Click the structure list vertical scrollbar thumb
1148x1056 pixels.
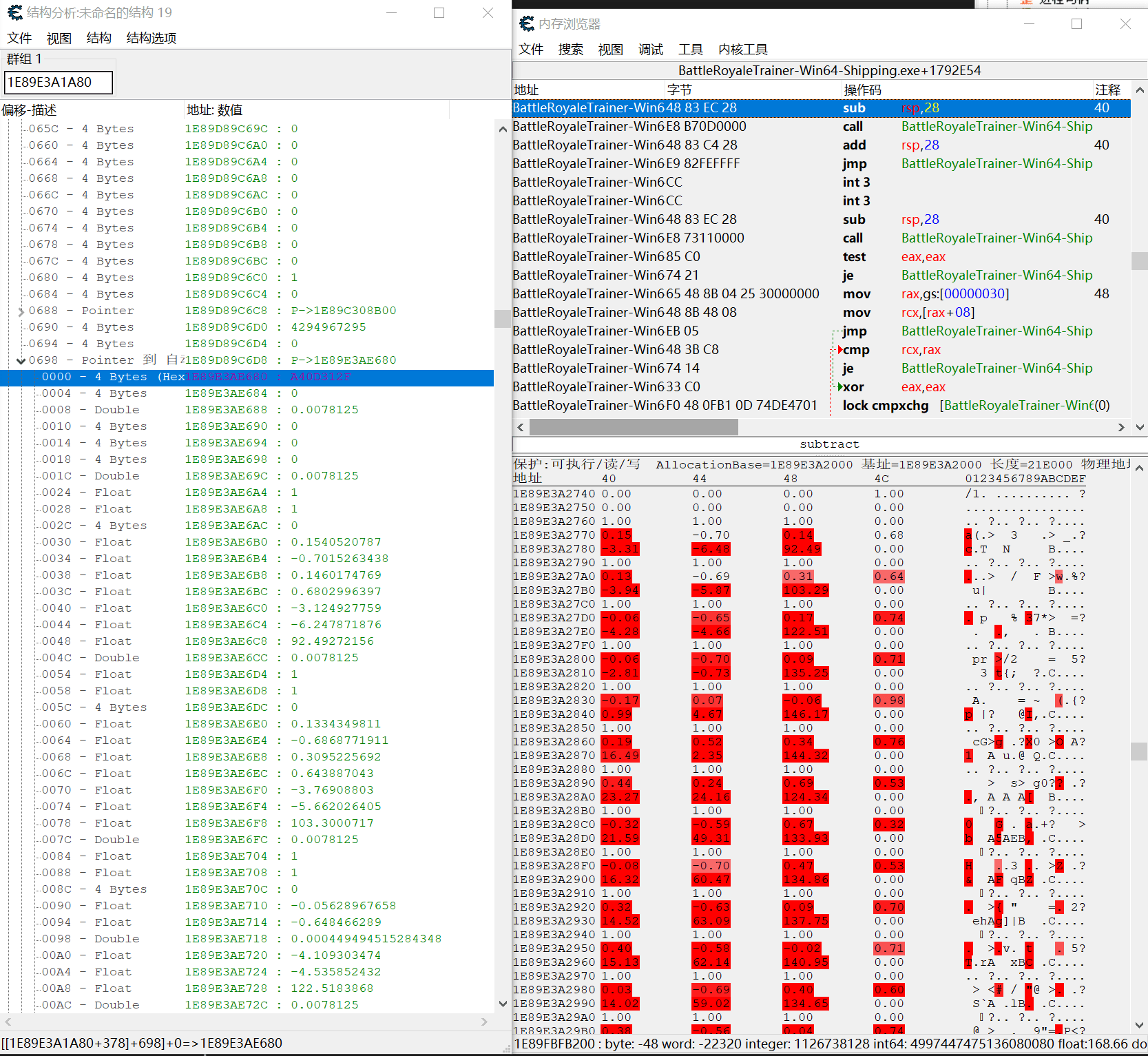(x=503, y=318)
